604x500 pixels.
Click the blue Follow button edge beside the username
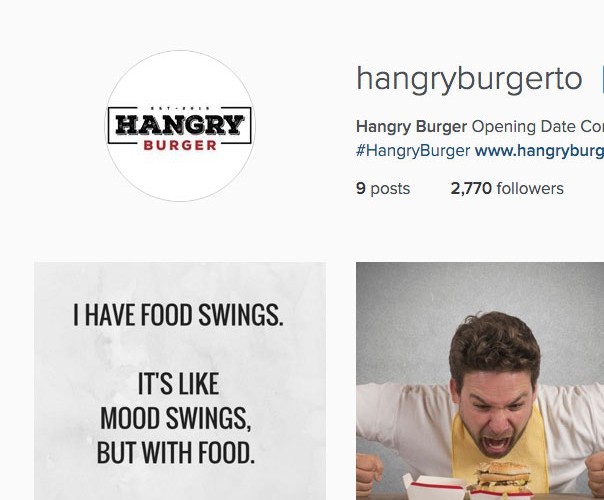tap(602, 81)
